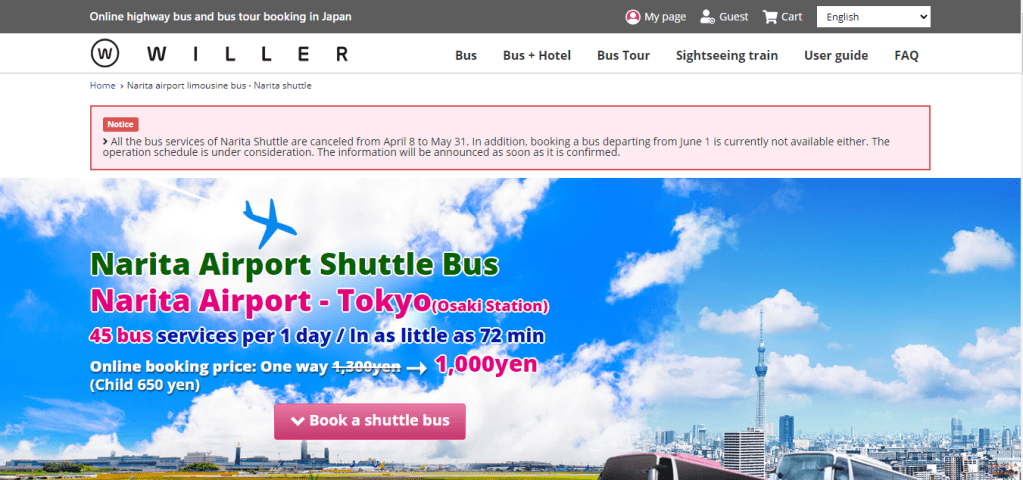This screenshot has height=480, width=1023.
Task: Click the circular W logo
Action: point(105,54)
